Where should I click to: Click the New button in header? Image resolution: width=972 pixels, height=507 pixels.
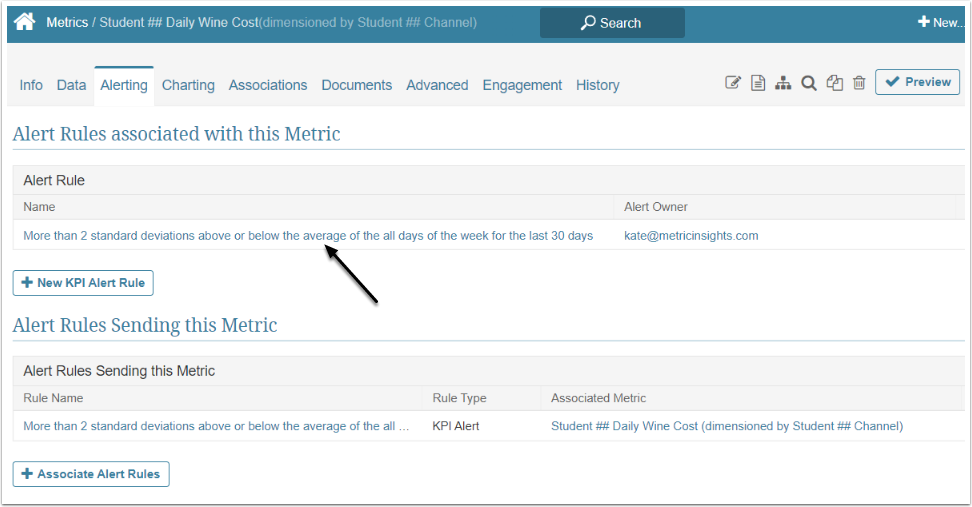click(940, 22)
